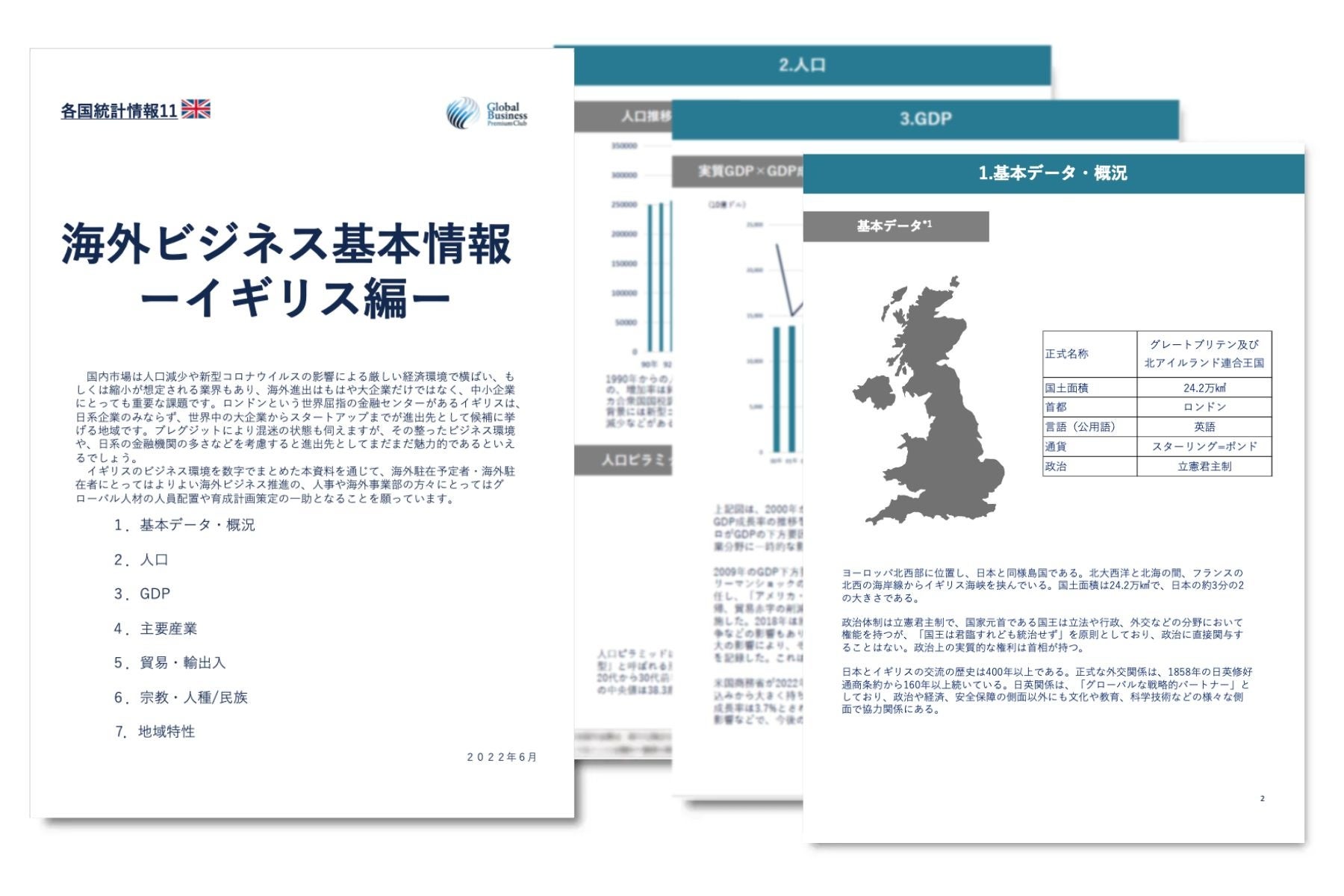Click the 350000 axis label on population chart

click(x=624, y=146)
